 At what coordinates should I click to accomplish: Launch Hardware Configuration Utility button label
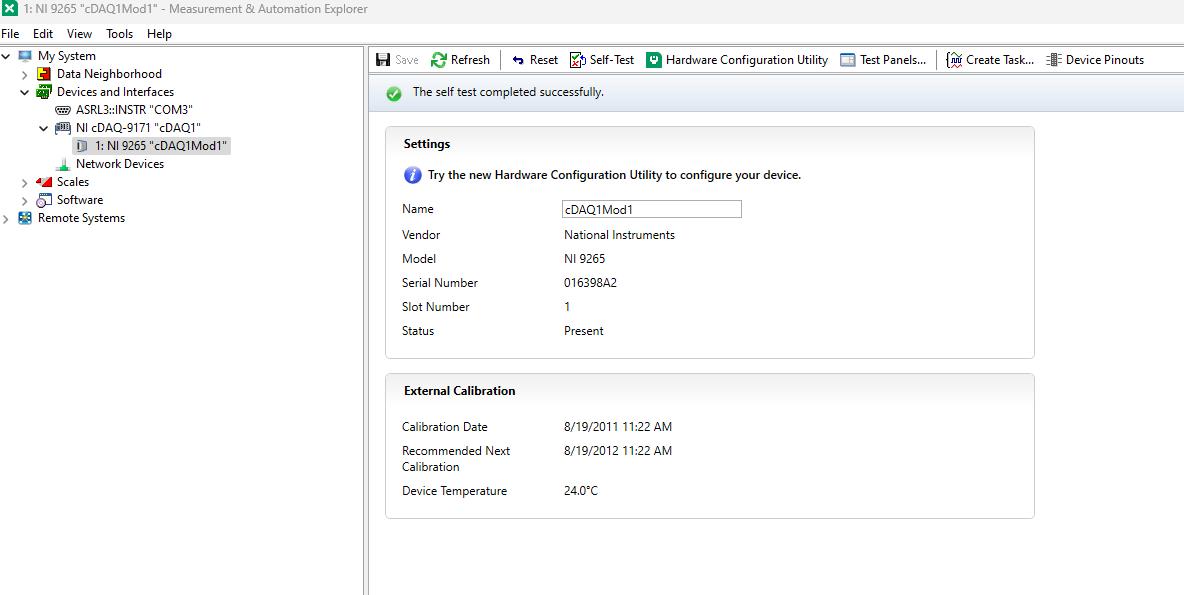point(747,60)
